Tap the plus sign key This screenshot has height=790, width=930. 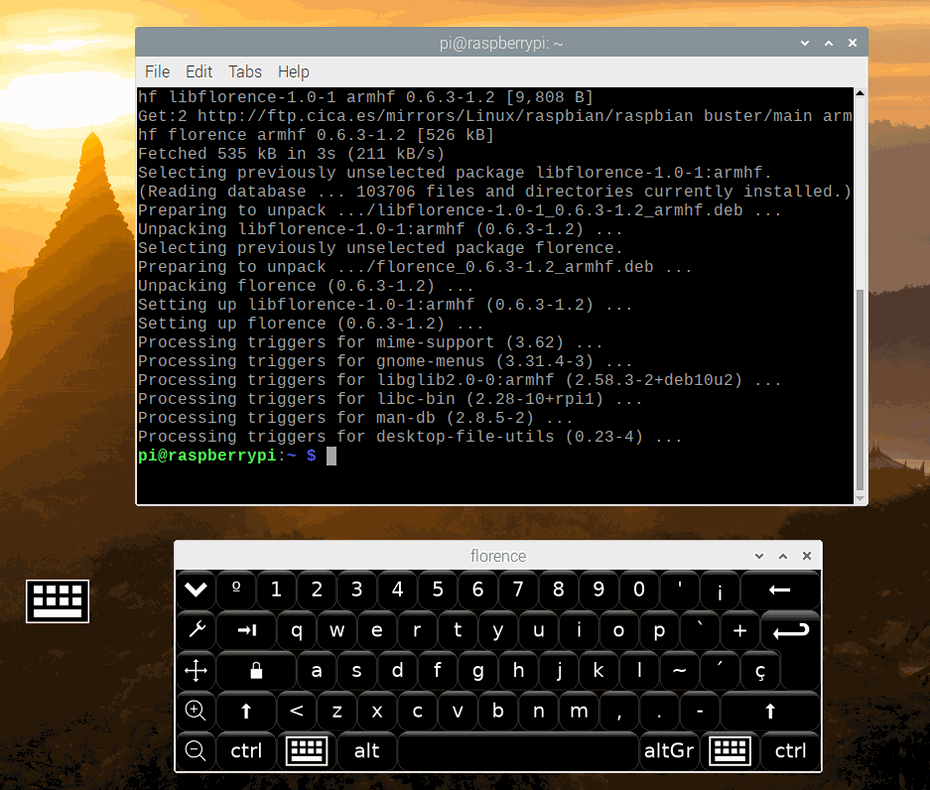point(740,630)
